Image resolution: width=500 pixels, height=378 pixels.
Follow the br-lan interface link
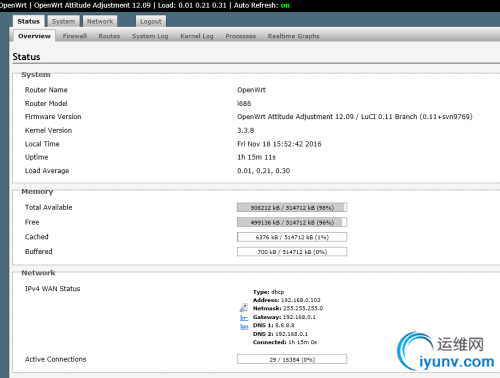(x=244, y=322)
